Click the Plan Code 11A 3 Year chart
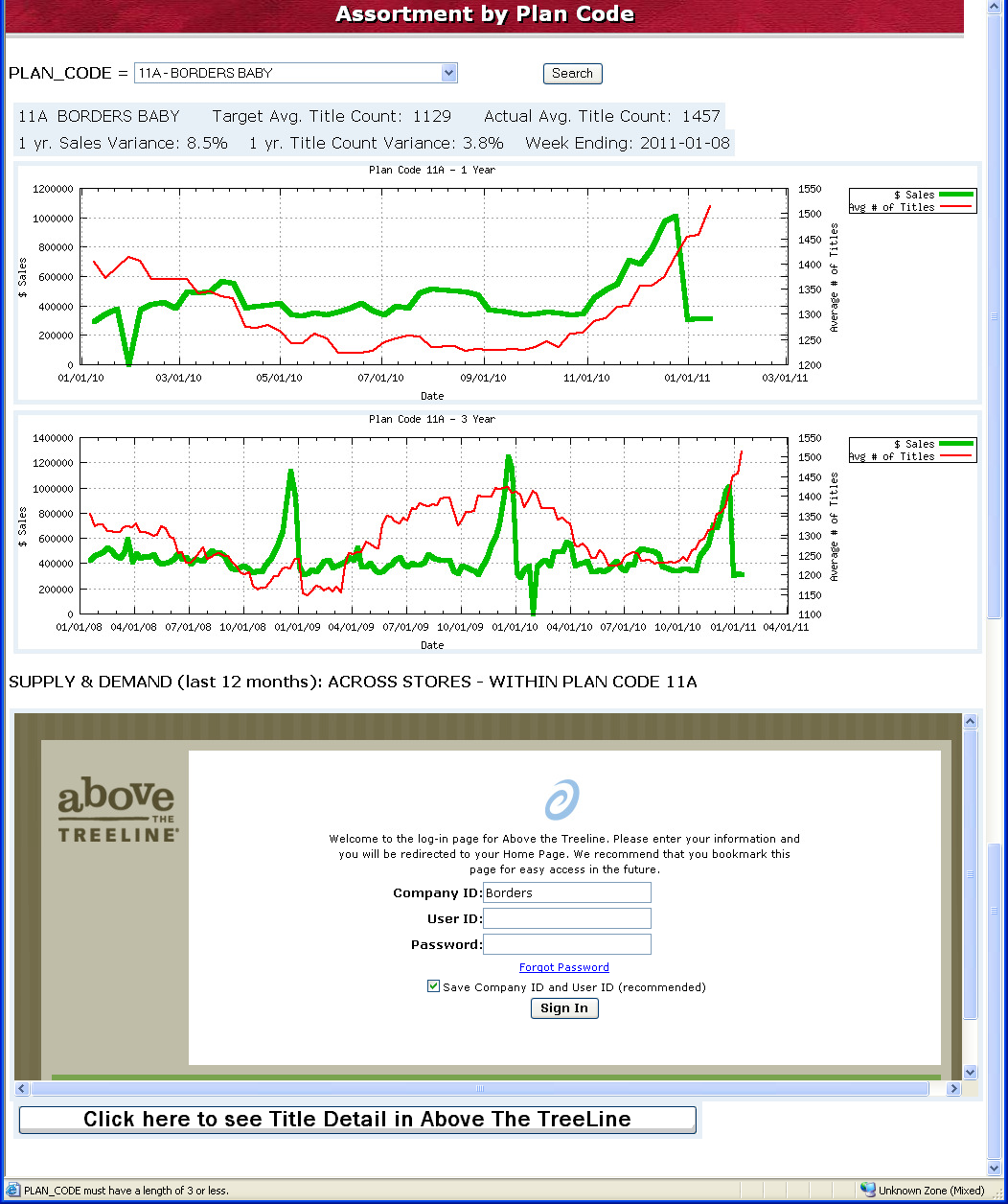Viewport: 1008px width, 1204px height. [x=497, y=532]
